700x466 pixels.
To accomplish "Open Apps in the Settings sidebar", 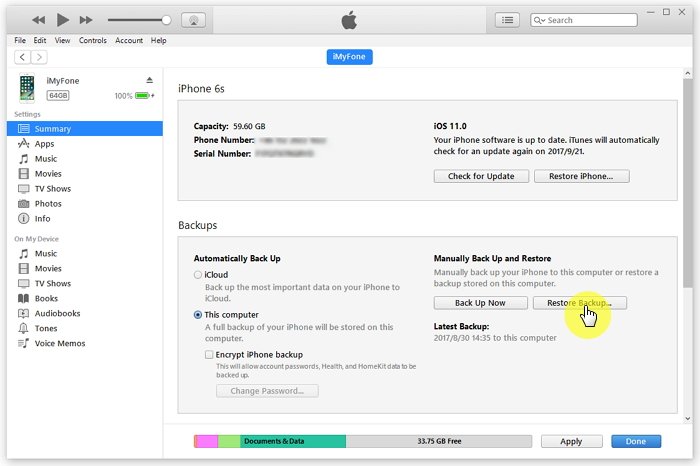I will (x=44, y=144).
